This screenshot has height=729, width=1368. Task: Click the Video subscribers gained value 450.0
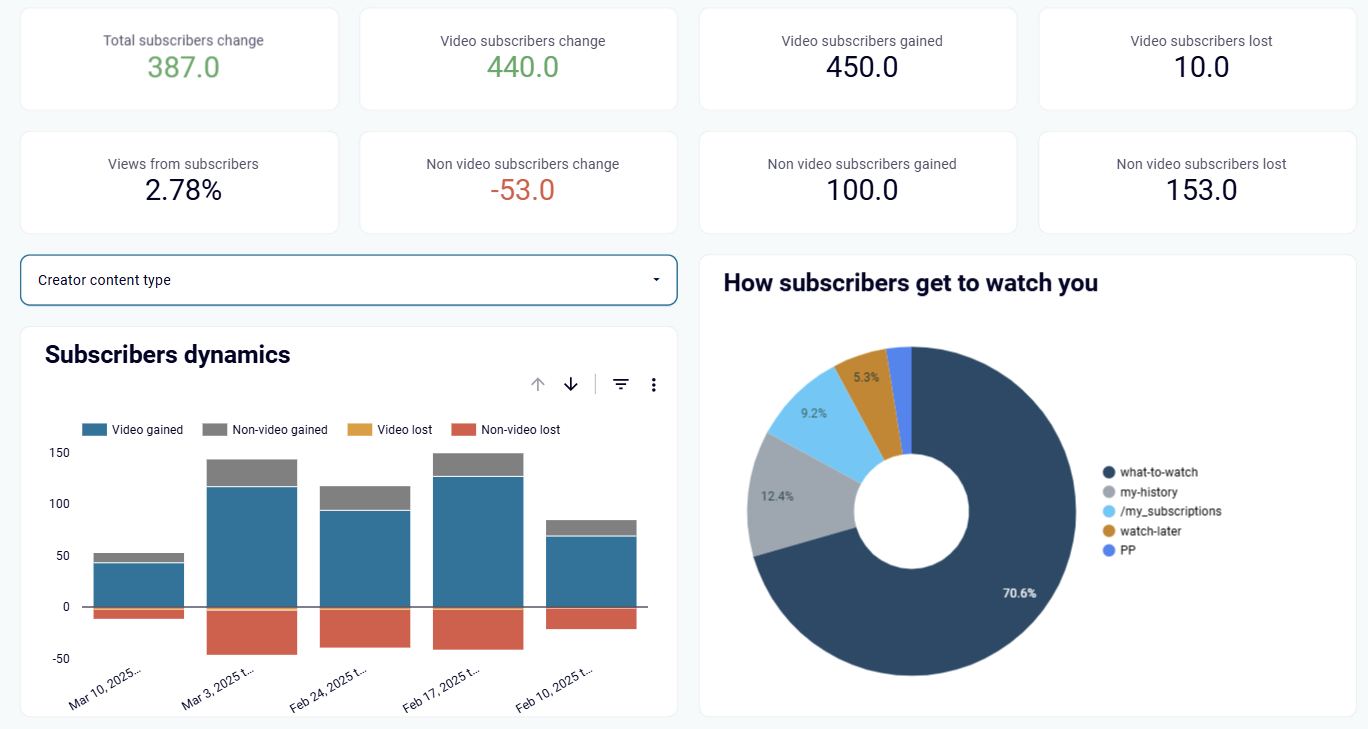tap(862, 68)
